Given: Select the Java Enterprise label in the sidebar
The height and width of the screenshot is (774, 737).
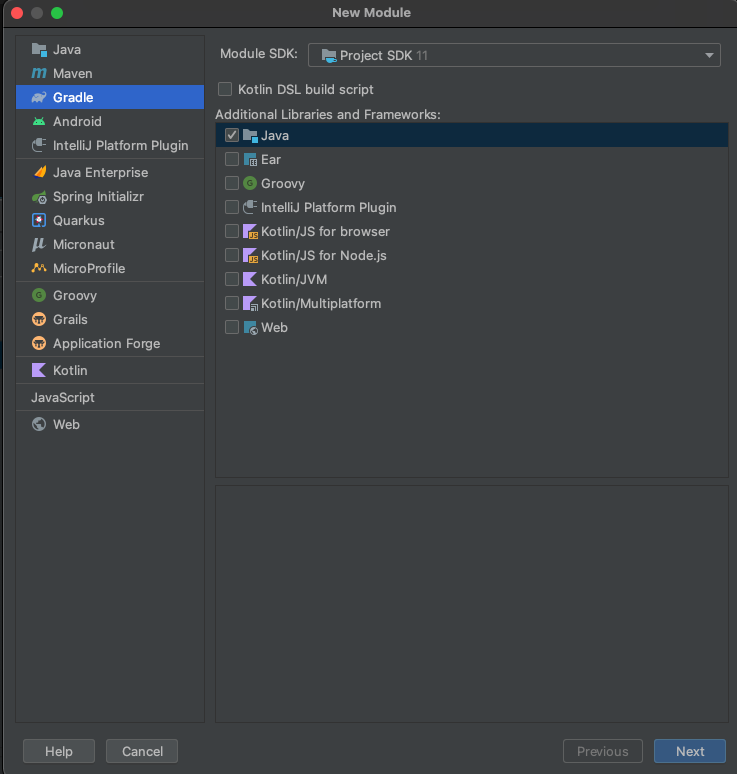Looking at the screenshot, I should 101,172.
